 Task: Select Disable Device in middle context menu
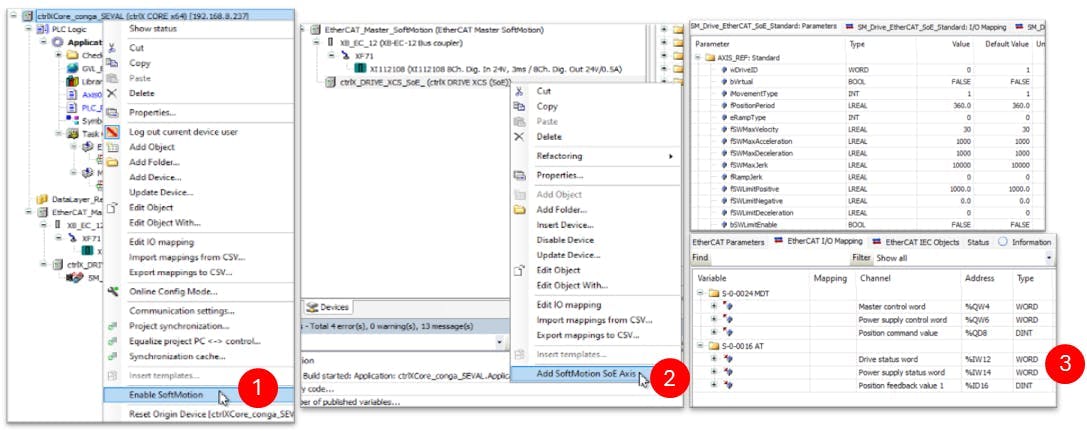pyautogui.click(x=565, y=240)
